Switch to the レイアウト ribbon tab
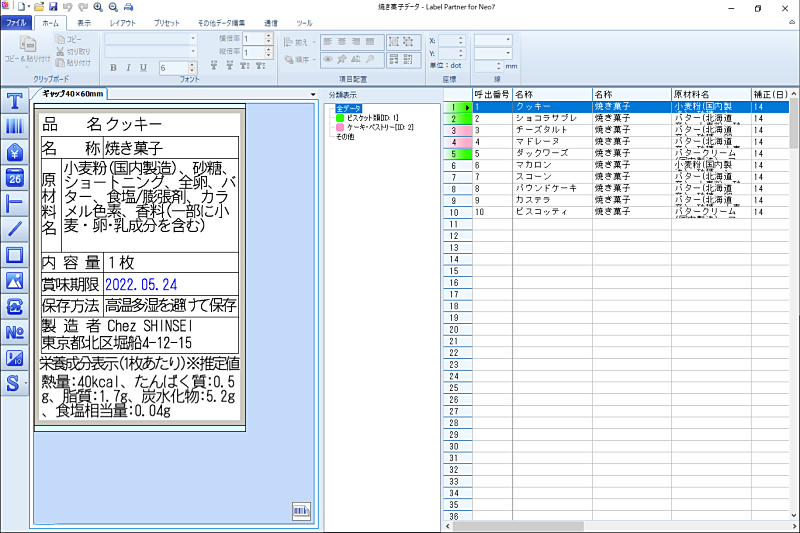This screenshot has height=533, width=800. [x=123, y=21]
